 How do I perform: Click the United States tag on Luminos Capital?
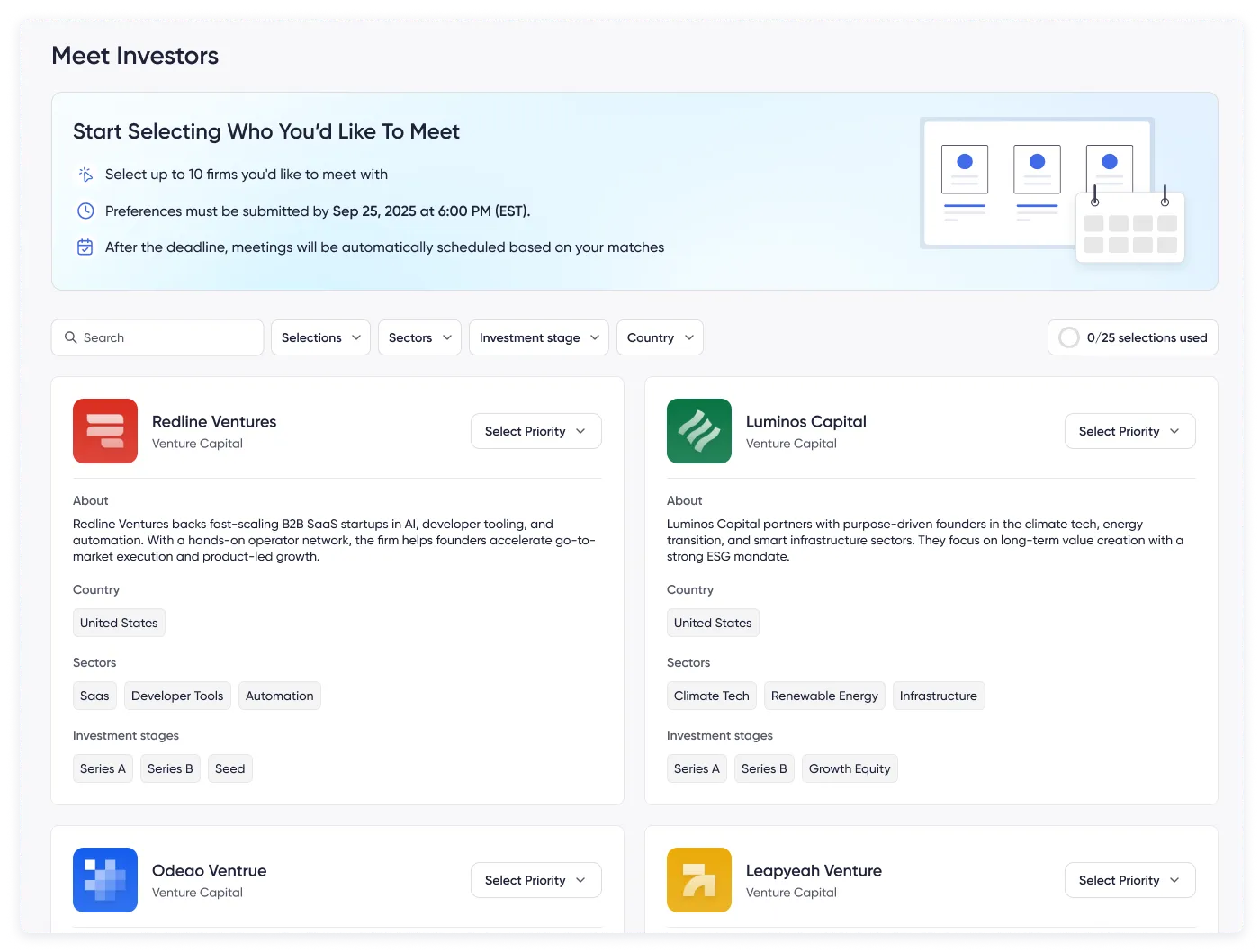[x=713, y=623]
